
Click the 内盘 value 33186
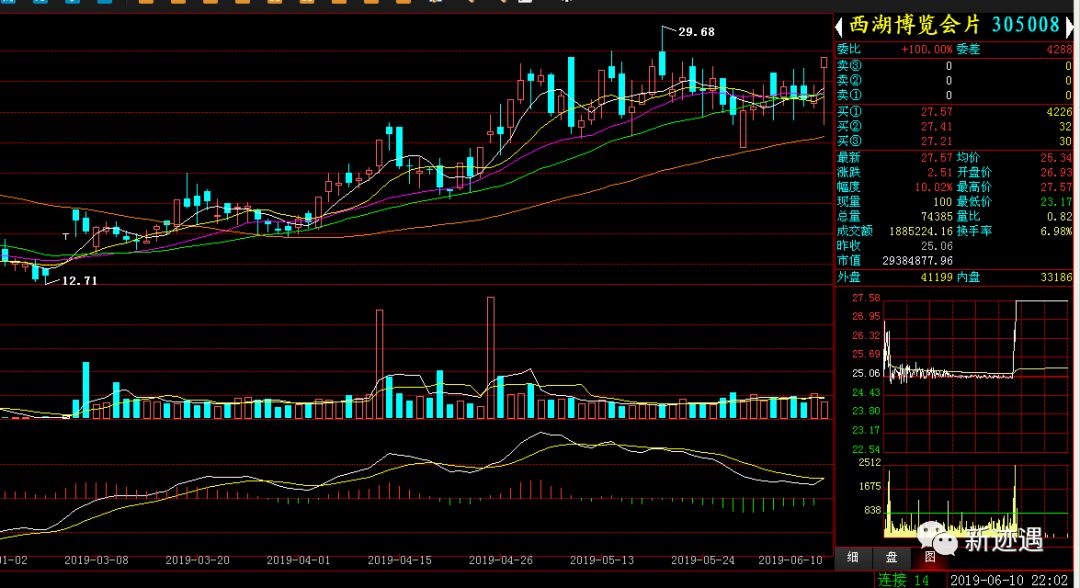[1057, 277]
